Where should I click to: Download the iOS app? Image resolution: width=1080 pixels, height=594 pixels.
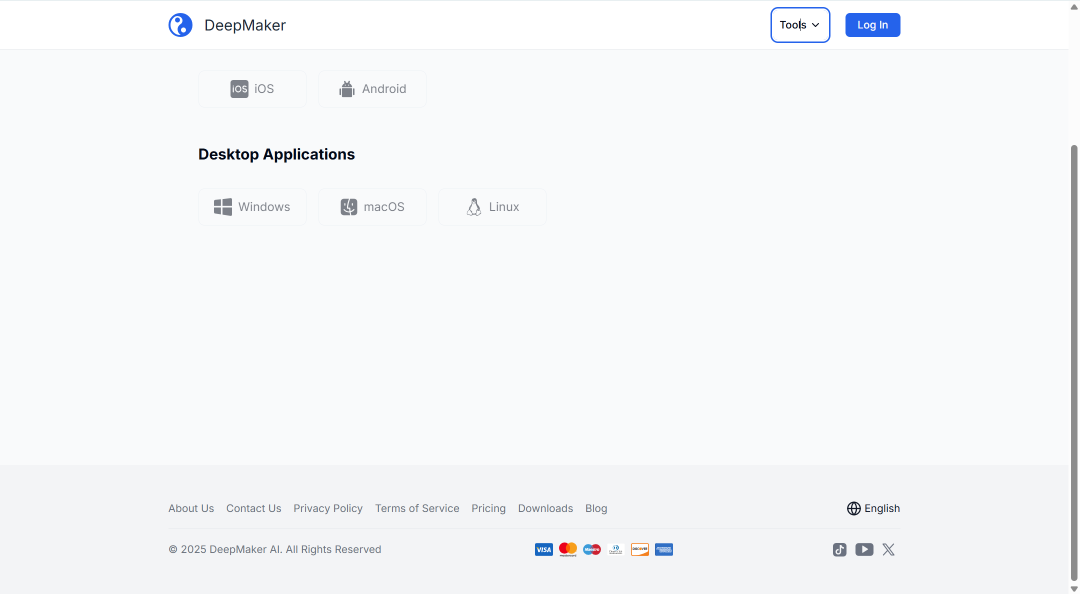[252, 89]
